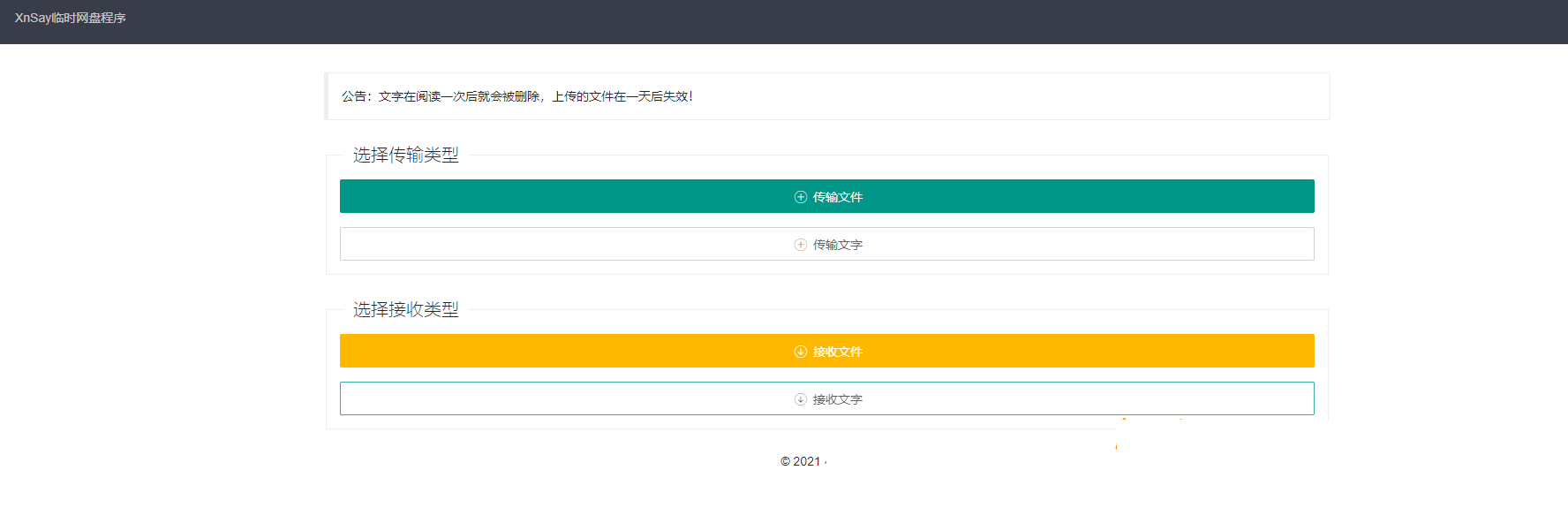
Task: Click the download arrow icon beside 接收文字
Action: click(x=800, y=399)
